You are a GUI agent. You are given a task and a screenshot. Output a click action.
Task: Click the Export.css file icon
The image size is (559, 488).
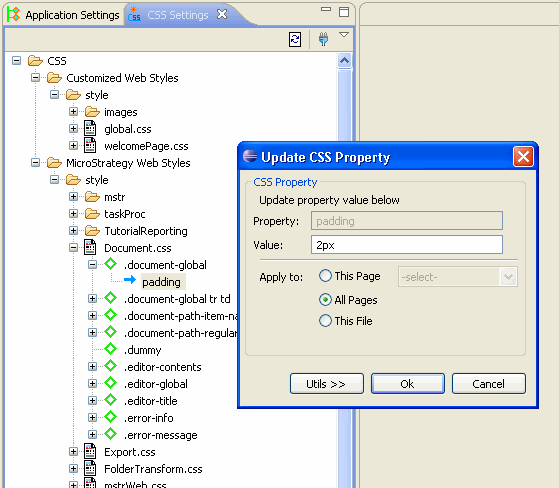(x=90, y=451)
